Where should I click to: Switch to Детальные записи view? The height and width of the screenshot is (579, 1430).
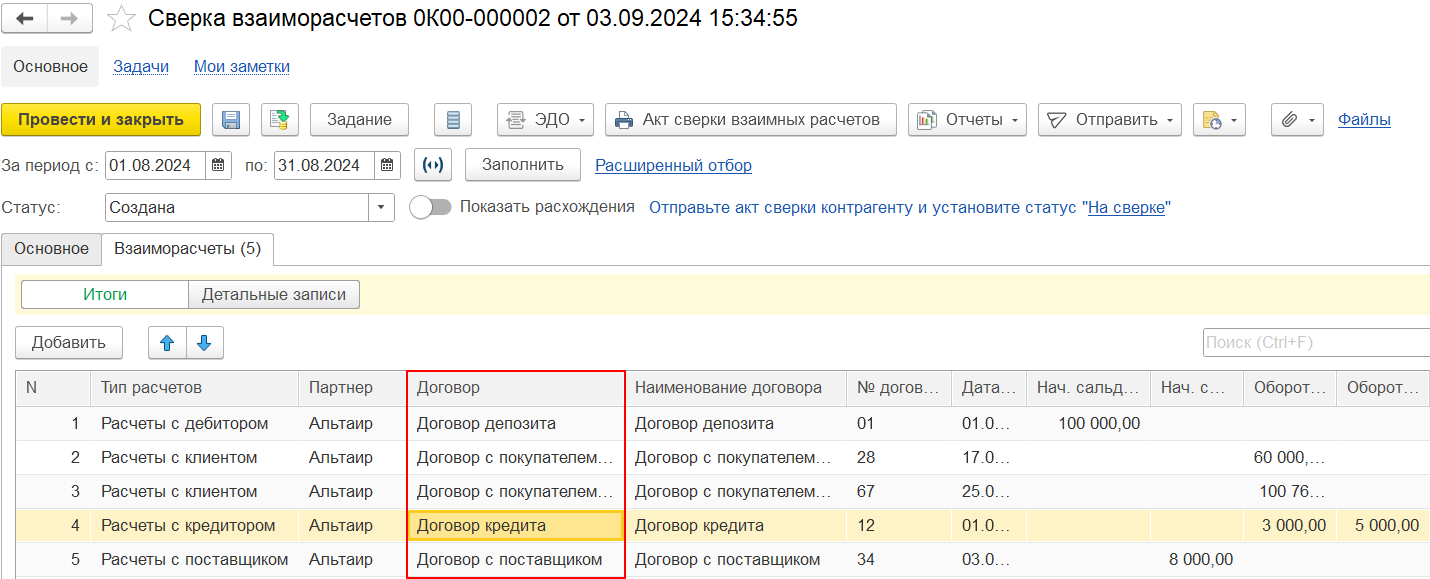274,295
